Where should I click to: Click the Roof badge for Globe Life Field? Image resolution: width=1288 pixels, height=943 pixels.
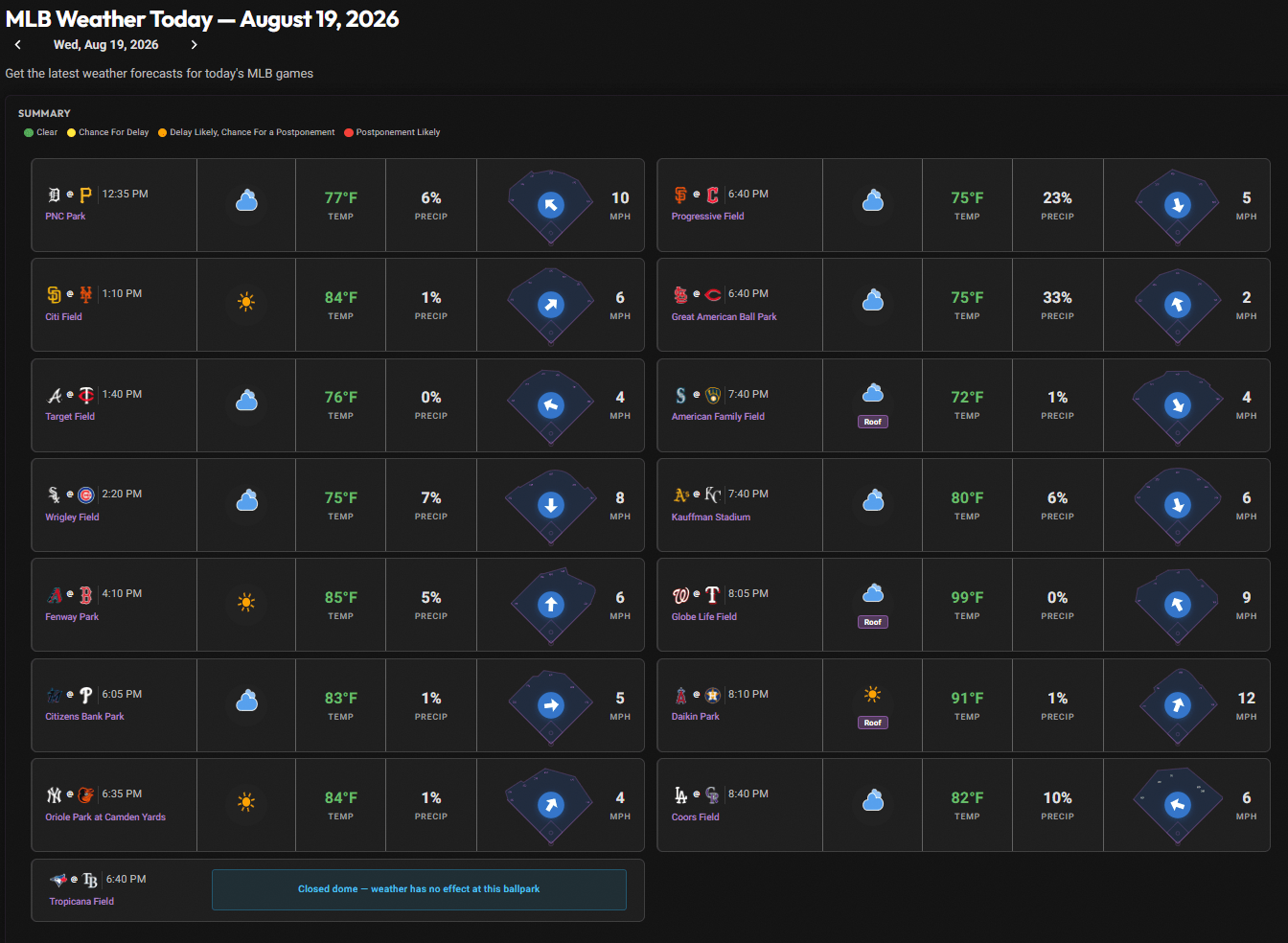pos(872,622)
